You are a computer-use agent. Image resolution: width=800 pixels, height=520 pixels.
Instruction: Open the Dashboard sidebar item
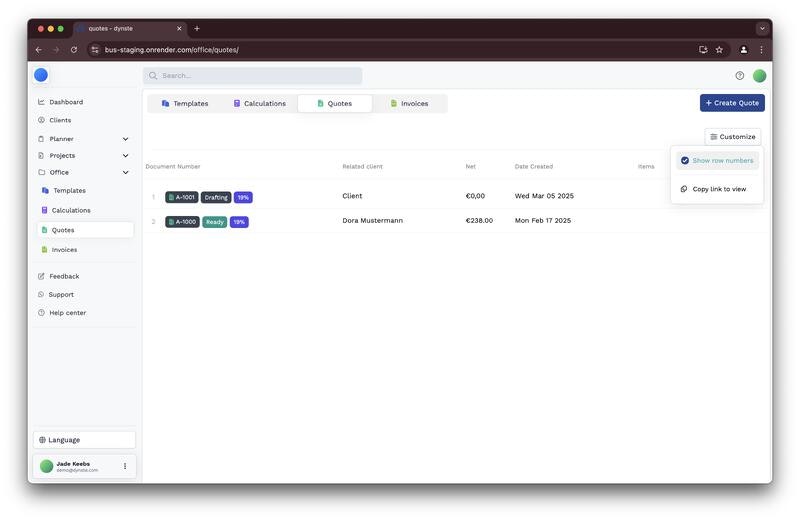66,102
